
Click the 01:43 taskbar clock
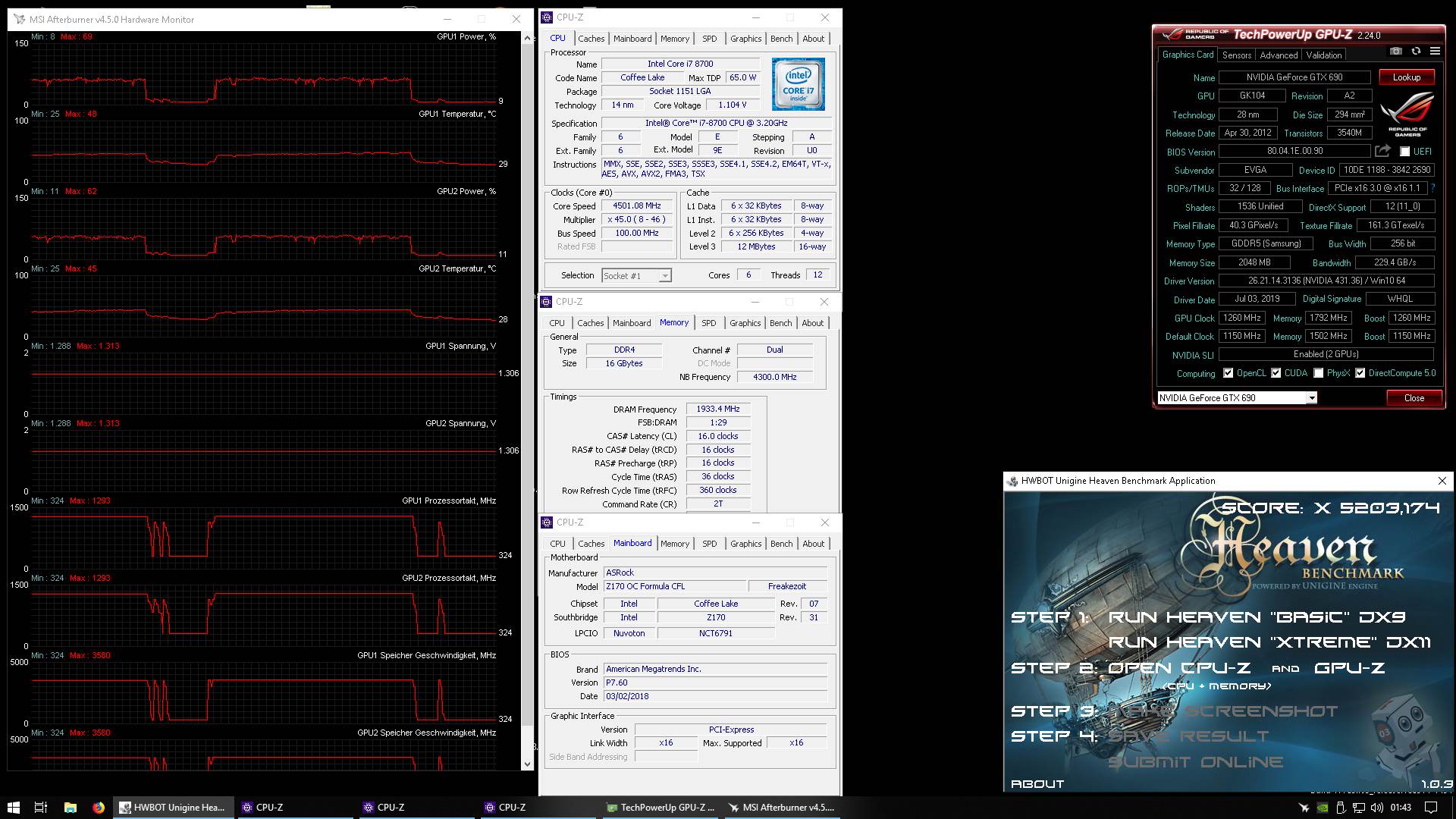1401,808
